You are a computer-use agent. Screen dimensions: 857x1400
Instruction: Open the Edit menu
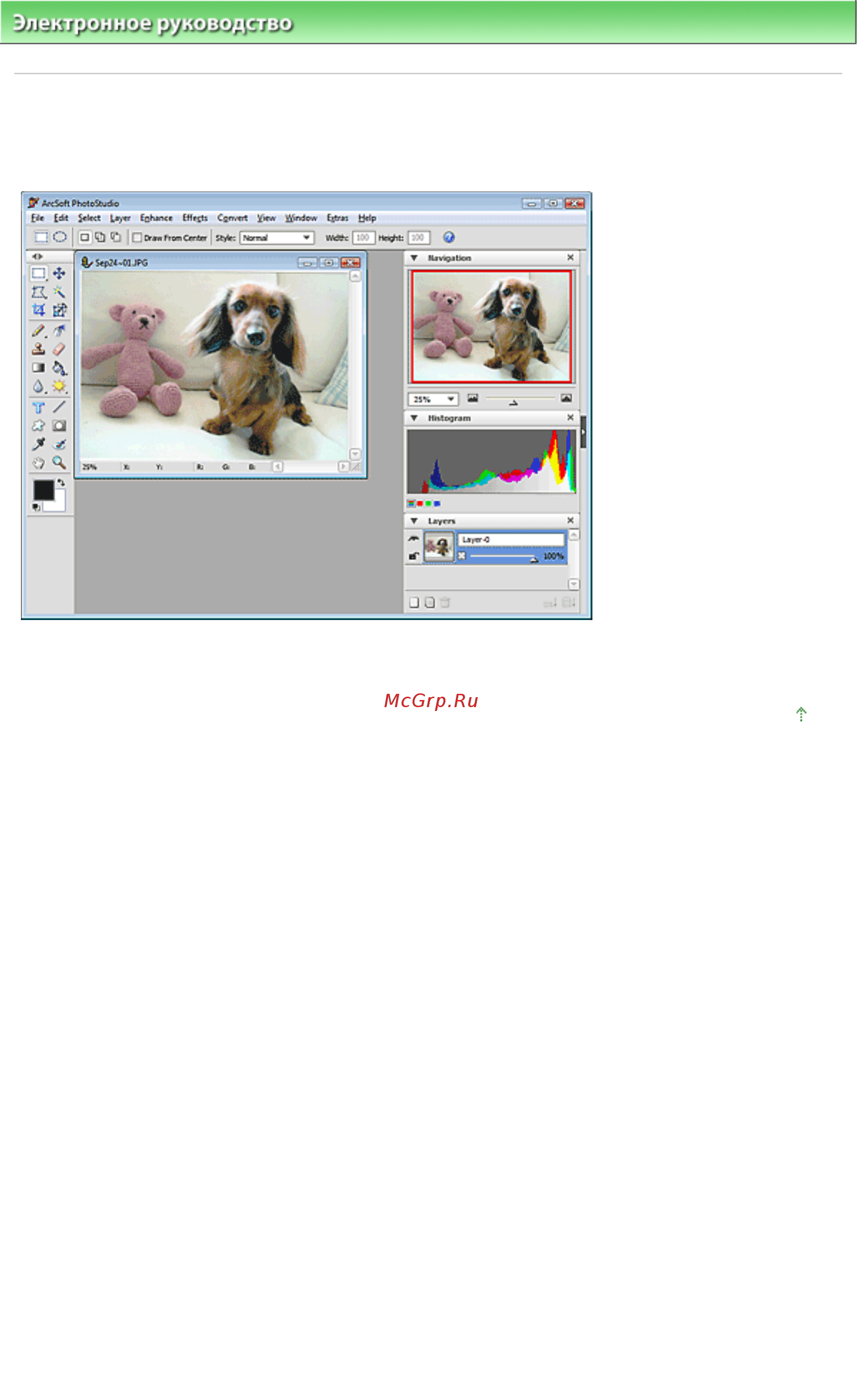click(x=61, y=217)
